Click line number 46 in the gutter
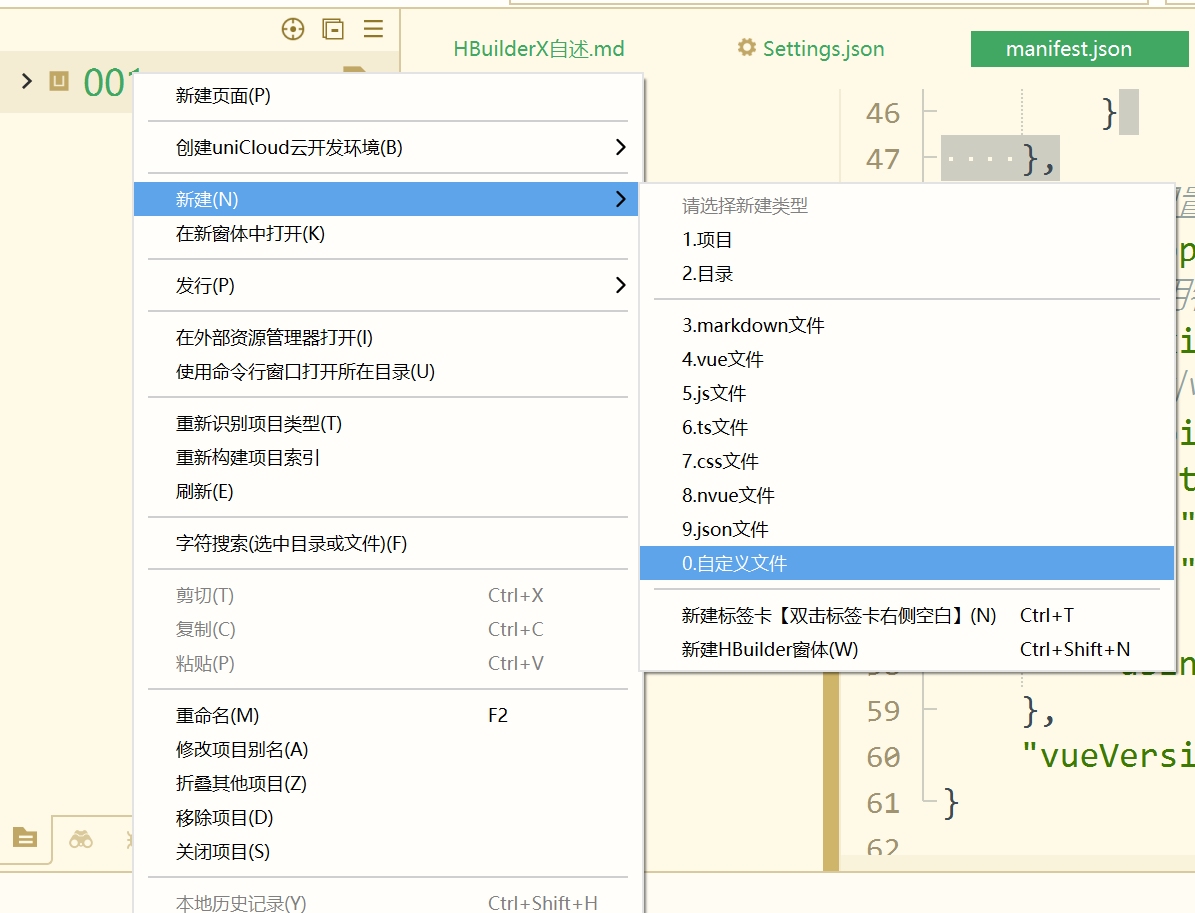This screenshot has height=913, width=1195. click(883, 113)
